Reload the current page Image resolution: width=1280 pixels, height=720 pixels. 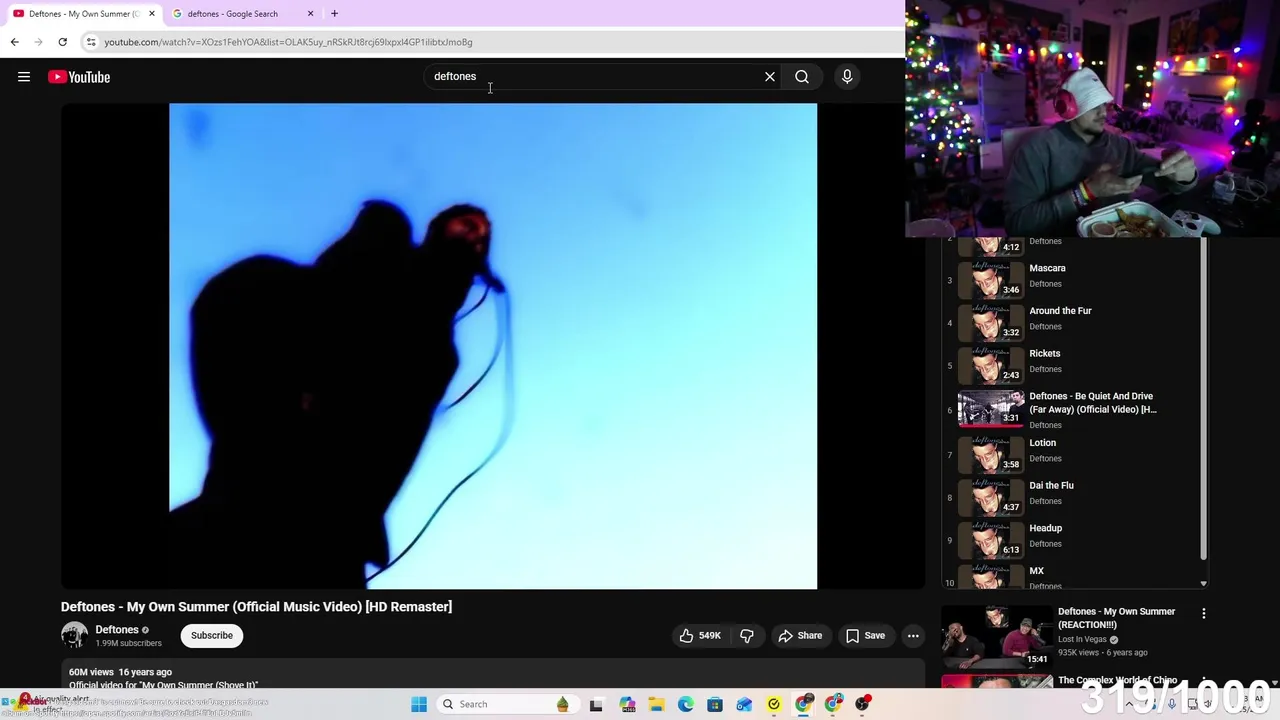[62, 42]
